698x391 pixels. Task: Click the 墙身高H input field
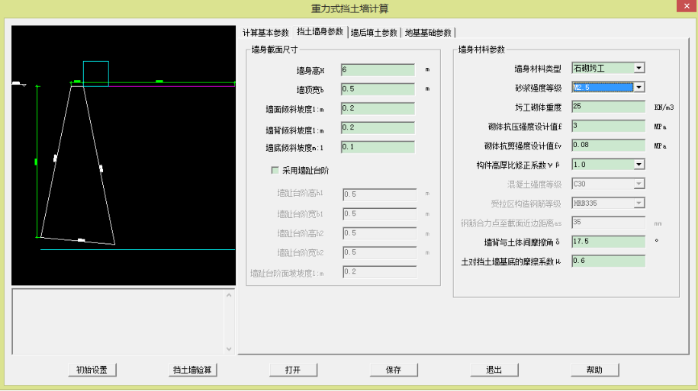(378, 70)
